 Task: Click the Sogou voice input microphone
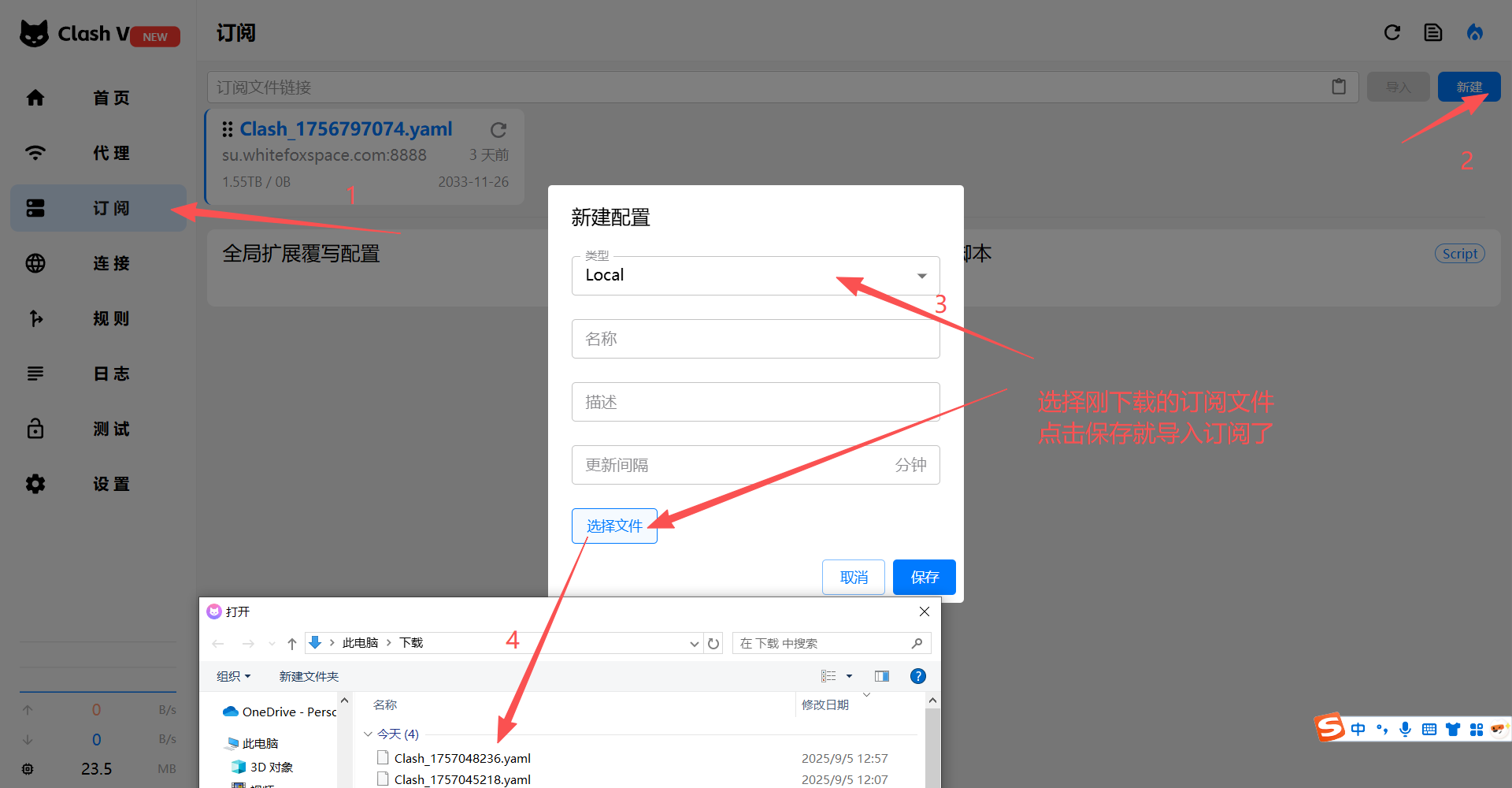click(x=1405, y=729)
